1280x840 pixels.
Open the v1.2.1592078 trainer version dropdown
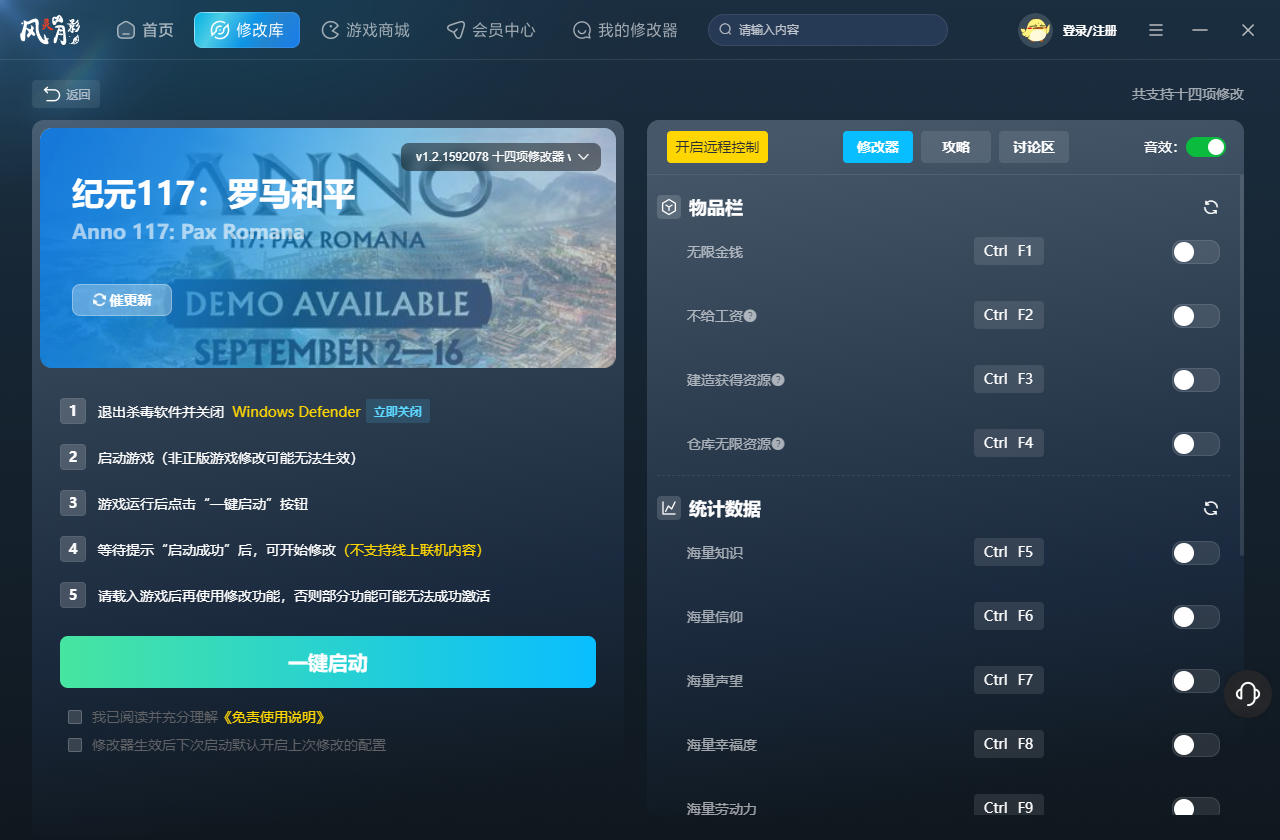tap(500, 156)
